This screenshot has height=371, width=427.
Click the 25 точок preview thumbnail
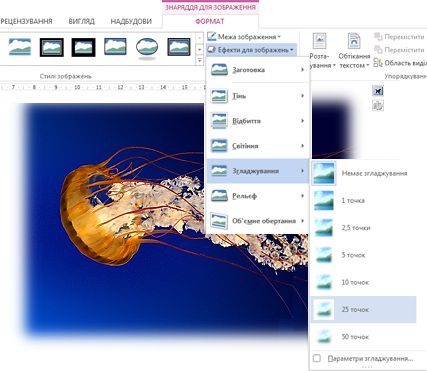point(324,309)
